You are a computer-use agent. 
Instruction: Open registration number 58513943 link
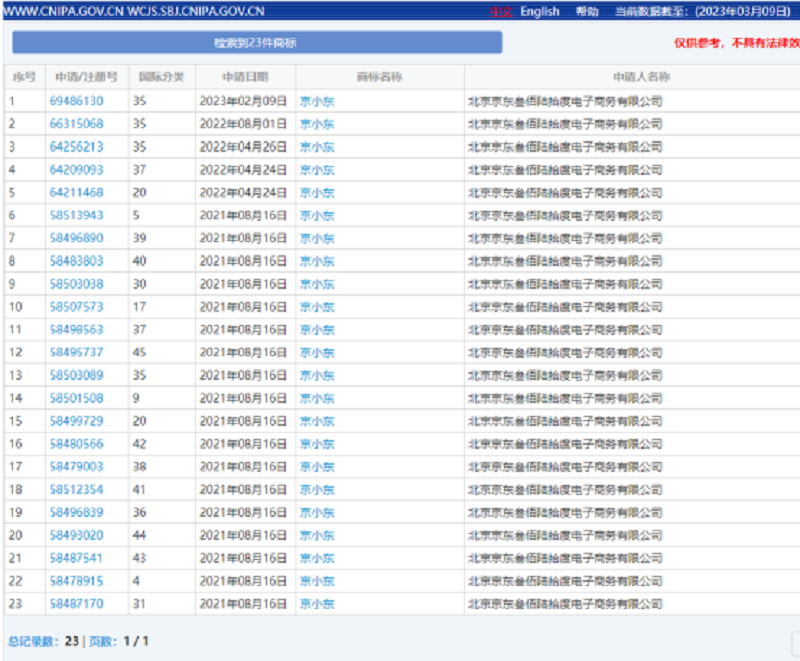pos(77,215)
